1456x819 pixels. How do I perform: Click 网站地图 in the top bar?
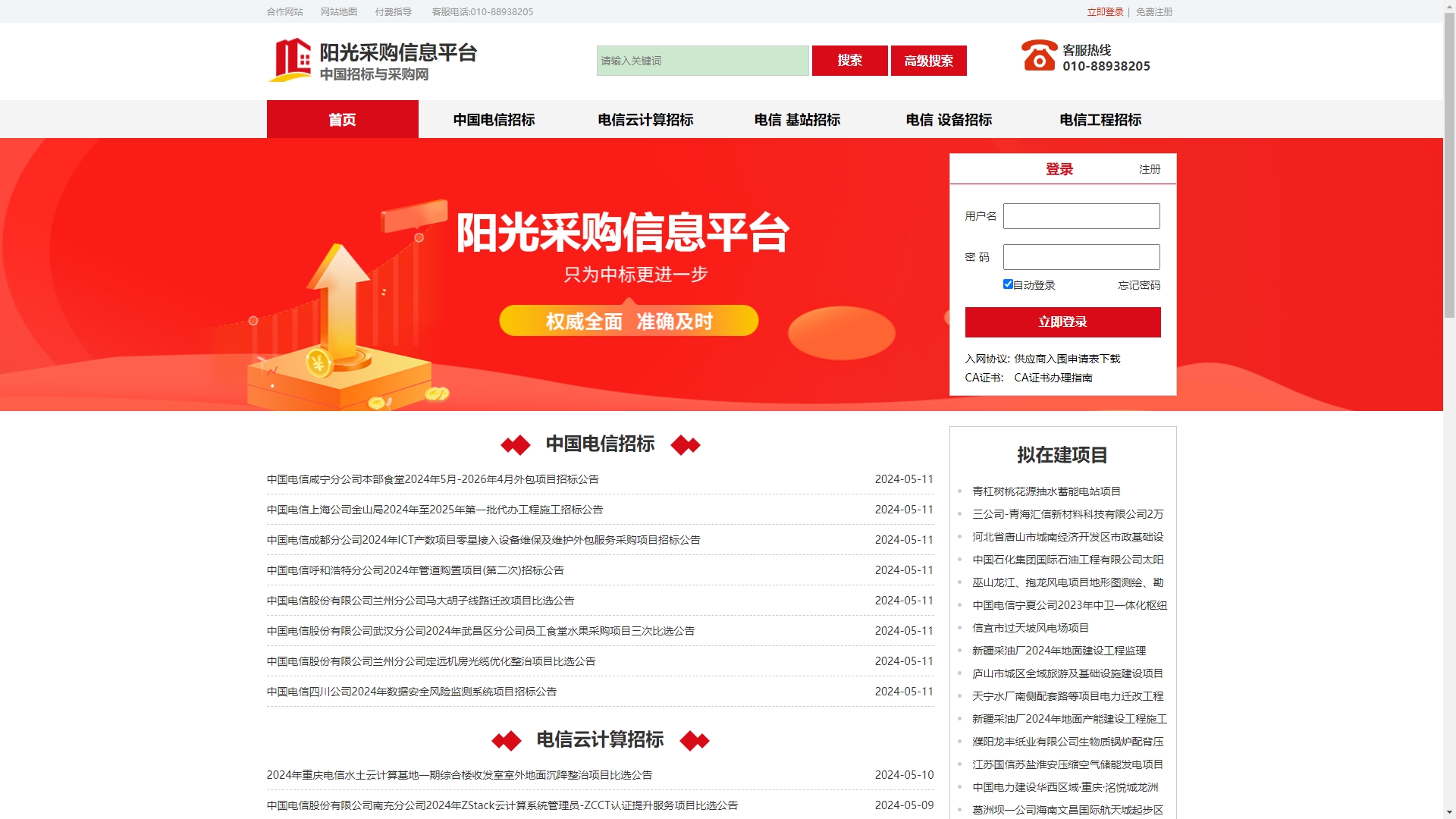338,11
